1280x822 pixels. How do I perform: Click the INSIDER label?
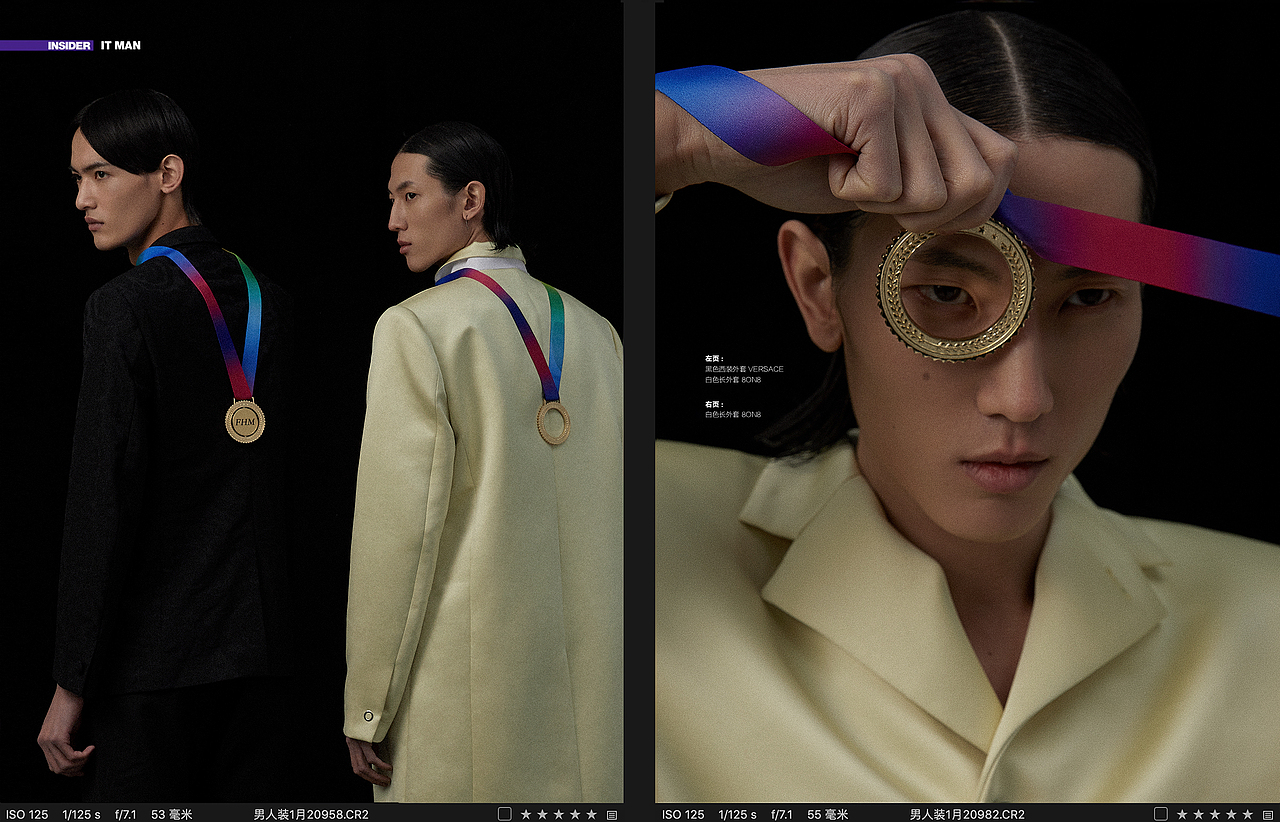(x=69, y=46)
